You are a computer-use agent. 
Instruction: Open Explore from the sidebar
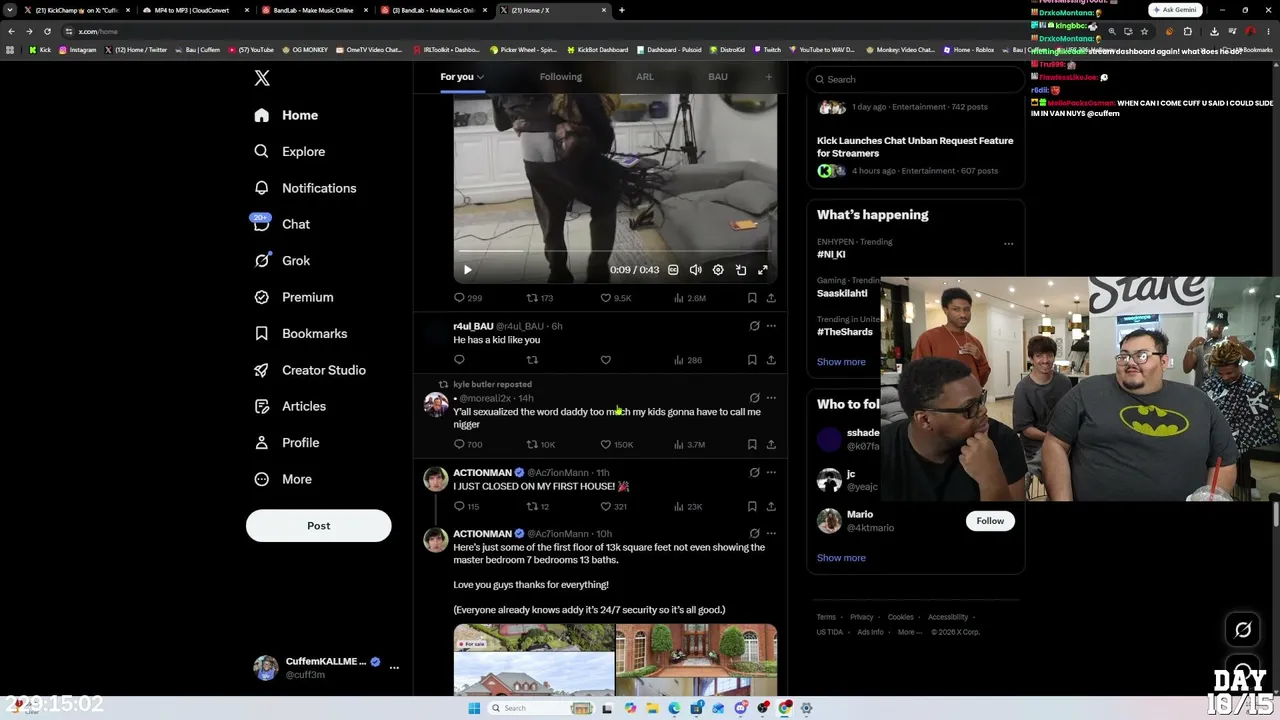290,152
